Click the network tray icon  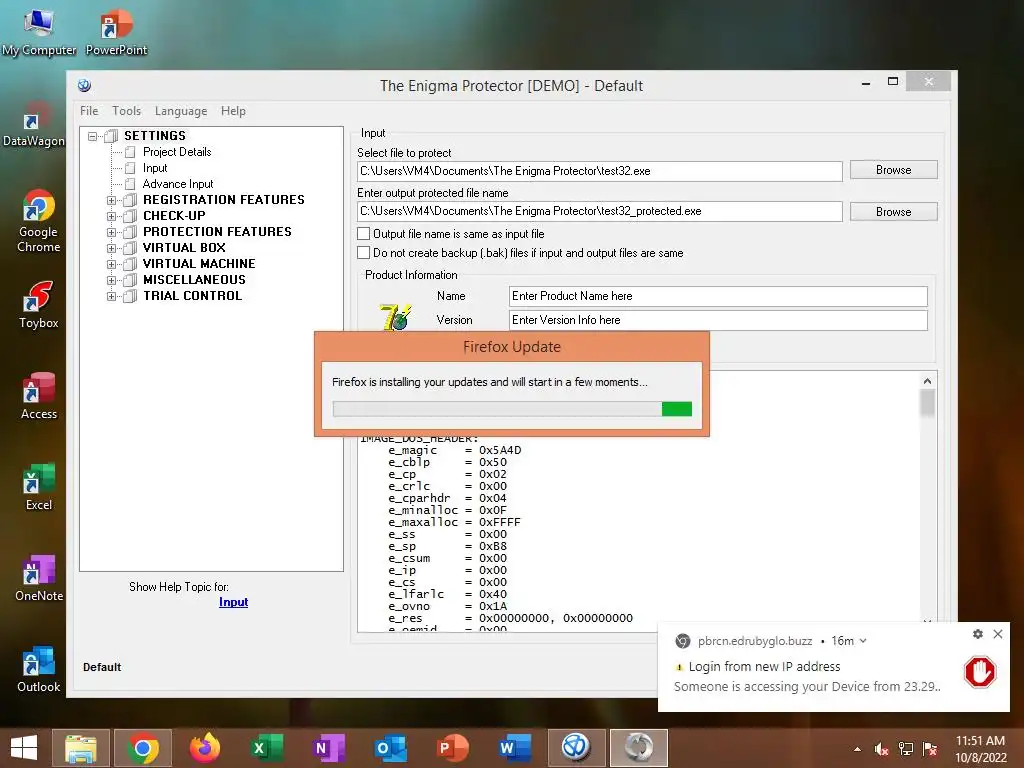pyautogui.click(x=906, y=749)
